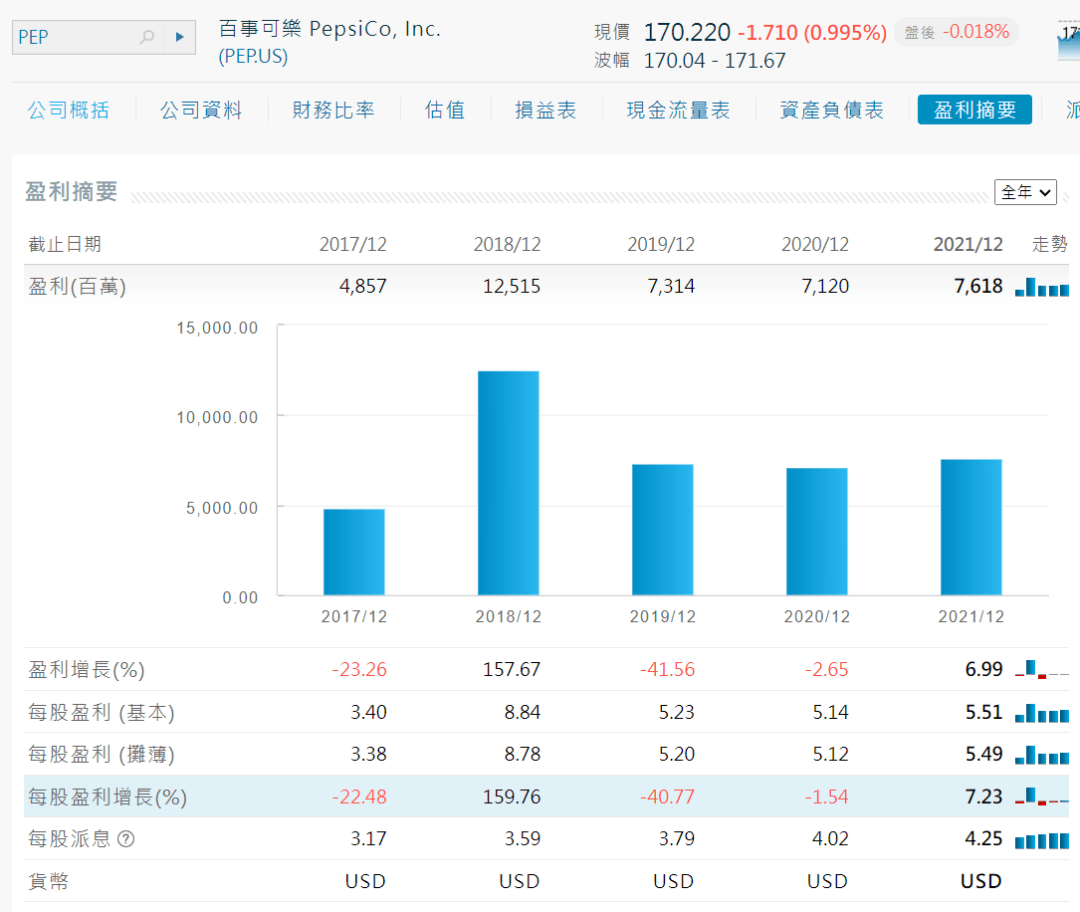Open the 公司概括 tab
The width and height of the screenshot is (1080, 912).
click(68, 110)
